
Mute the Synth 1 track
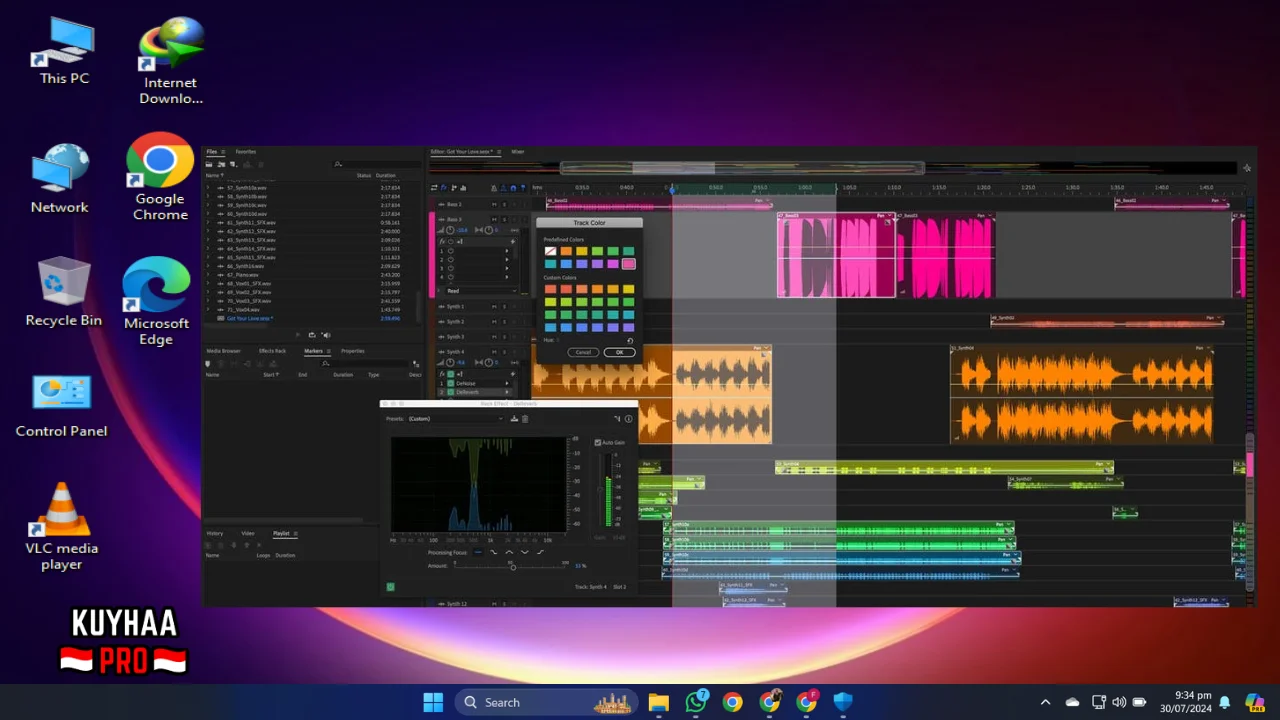coord(494,306)
